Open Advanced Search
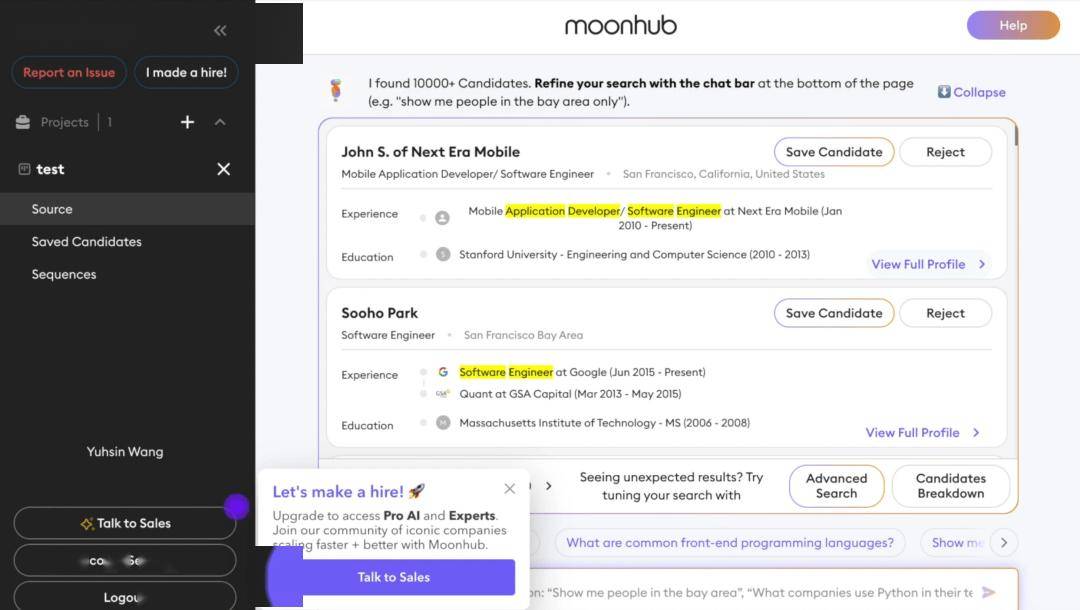 click(x=836, y=485)
